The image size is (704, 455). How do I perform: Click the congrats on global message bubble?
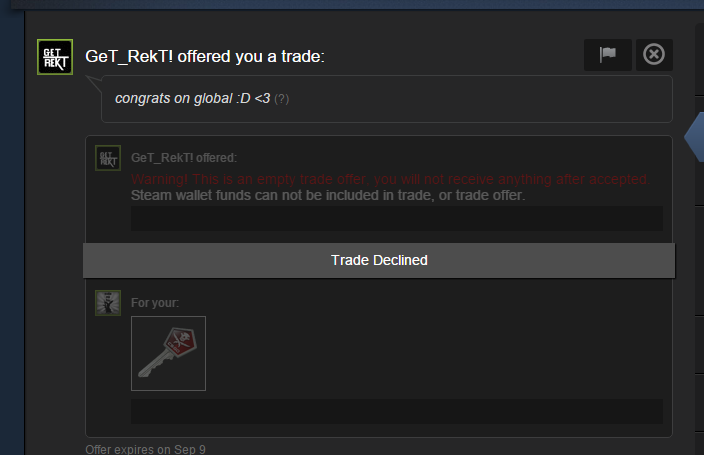[x=387, y=99]
